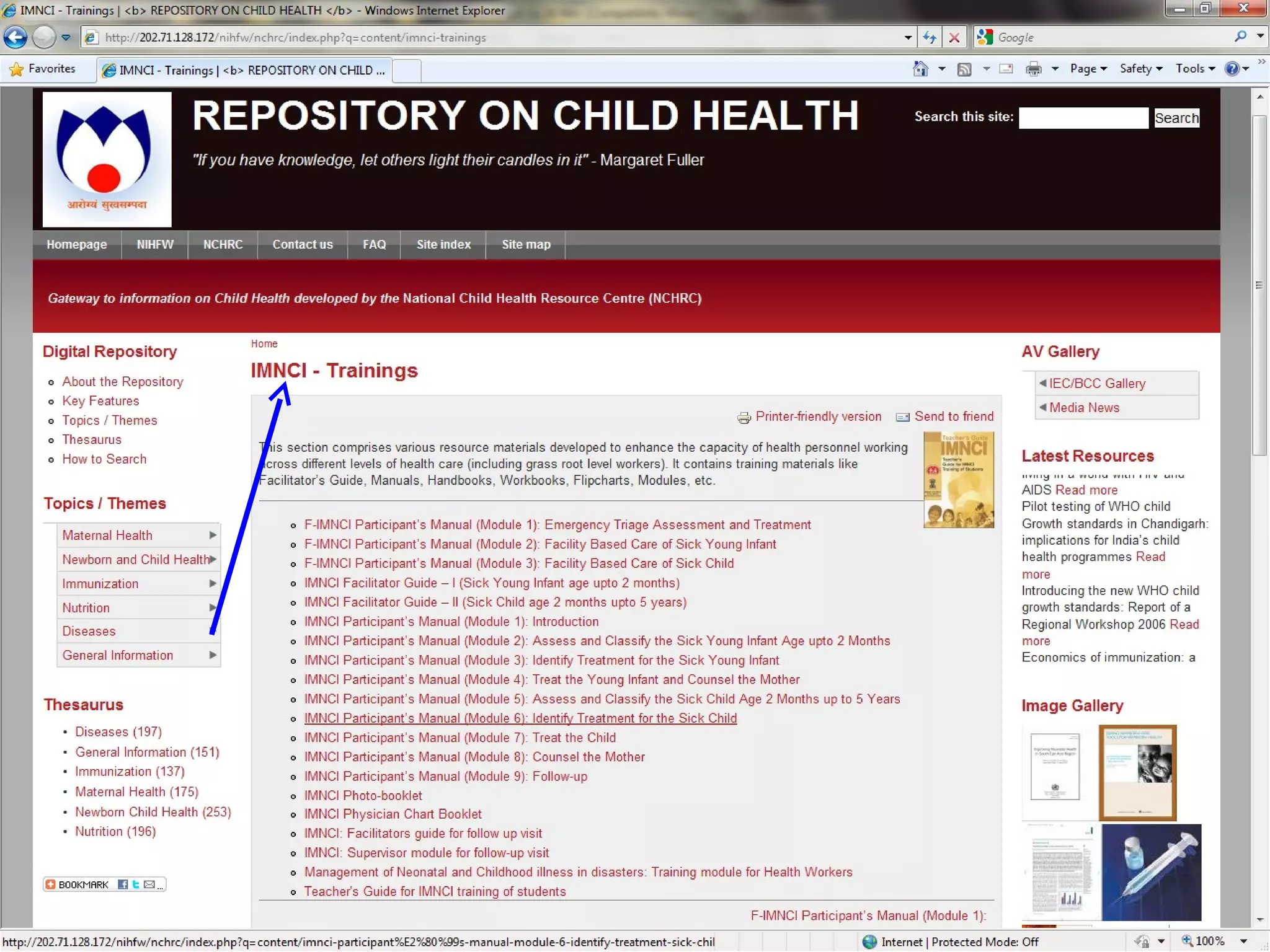This screenshot has height=952, width=1270.
Task: Click the Search button beside site search
Action: [x=1176, y=118]
